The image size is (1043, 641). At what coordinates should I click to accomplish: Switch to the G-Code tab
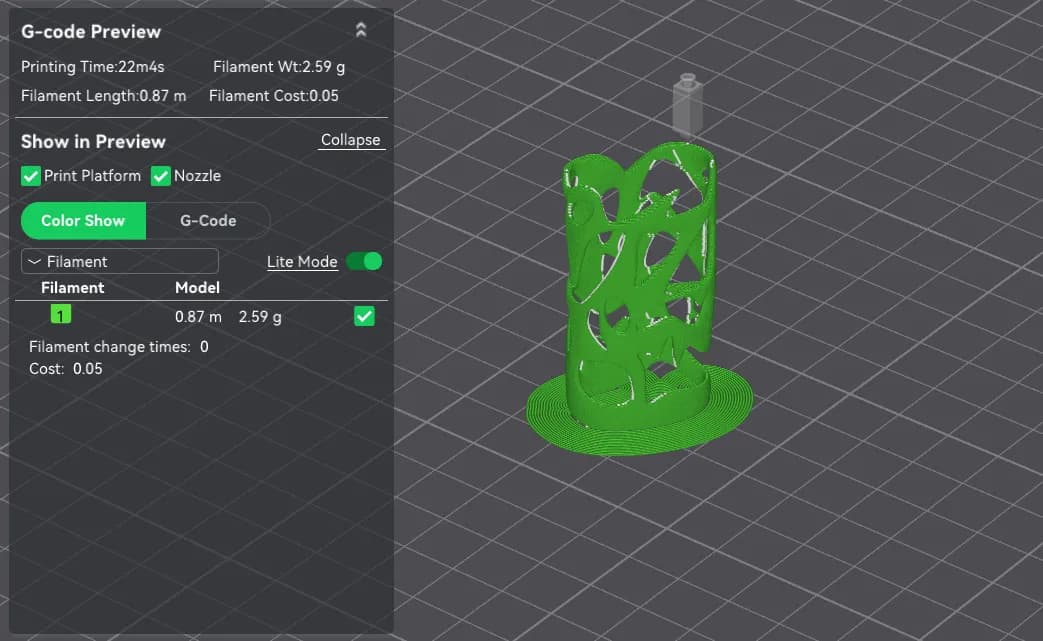pos(208,221)
